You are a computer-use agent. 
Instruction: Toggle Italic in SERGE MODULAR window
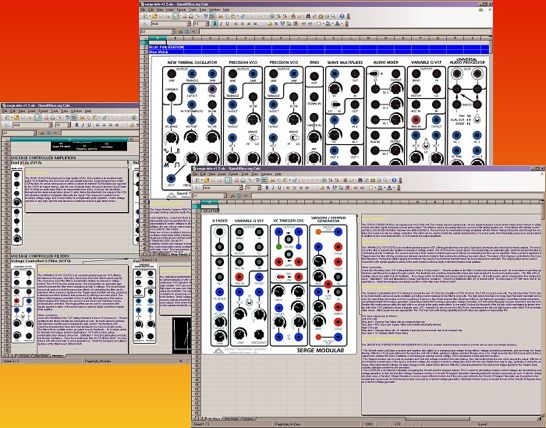tap(273, 188)
